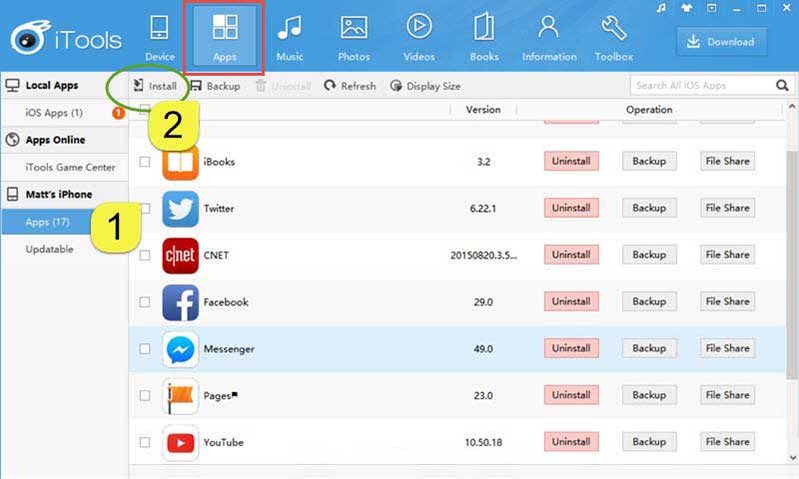799x479 pixels.
Task: Check the YouTube row checkbox
Action: [145, 442]
